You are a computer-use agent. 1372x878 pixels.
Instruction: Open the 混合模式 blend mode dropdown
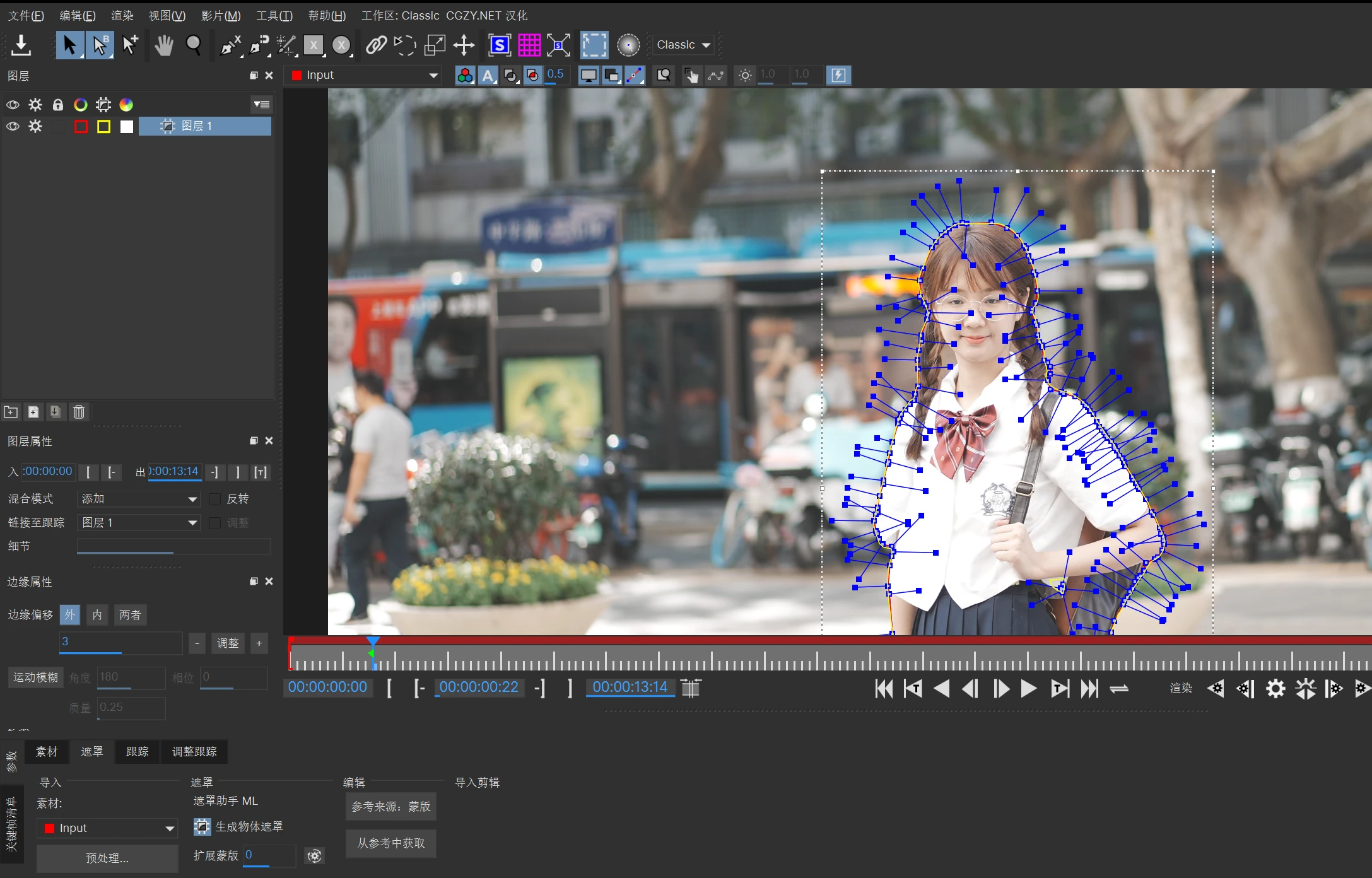pos(138,499)
